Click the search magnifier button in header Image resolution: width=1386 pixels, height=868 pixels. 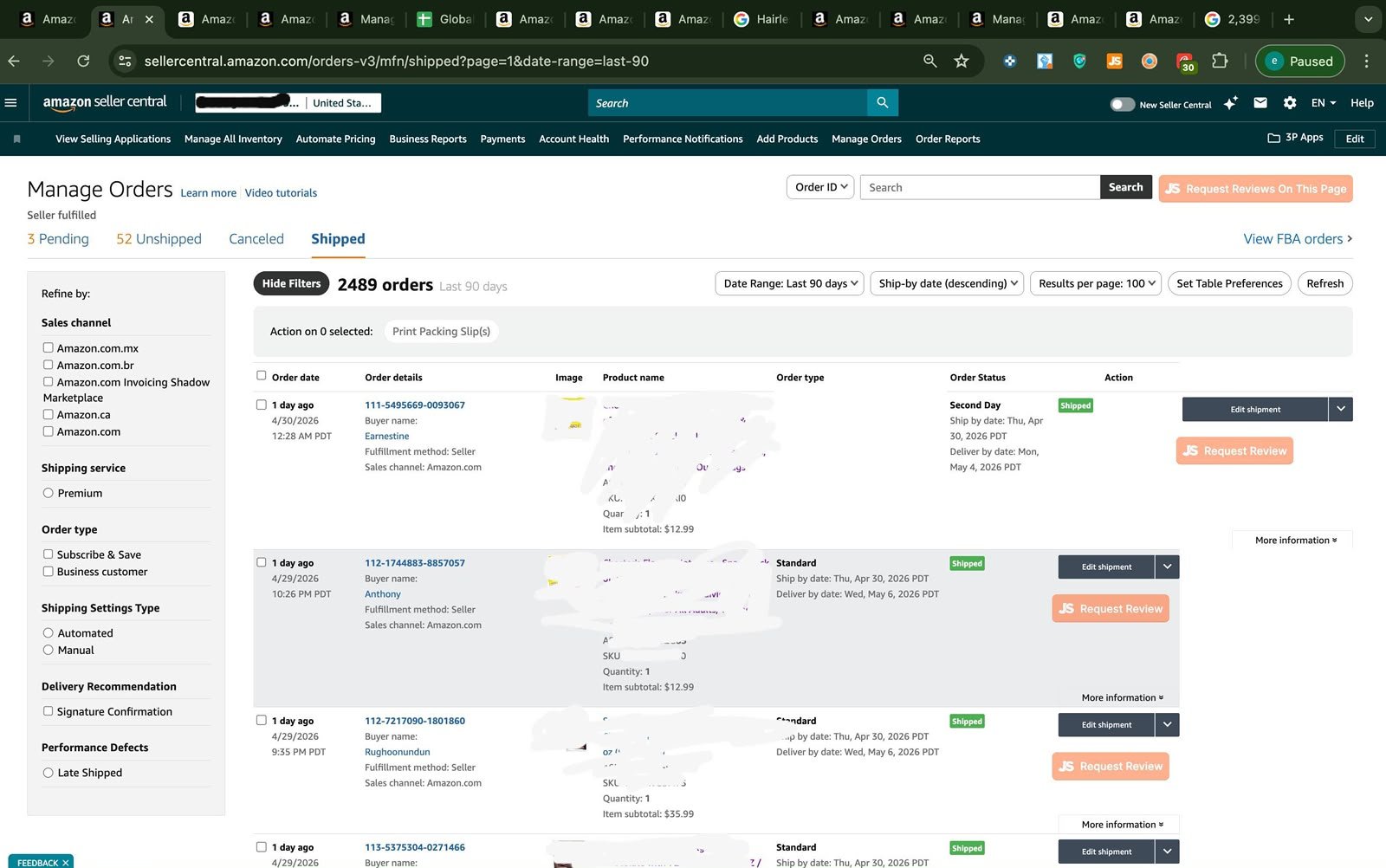[882, 102]
